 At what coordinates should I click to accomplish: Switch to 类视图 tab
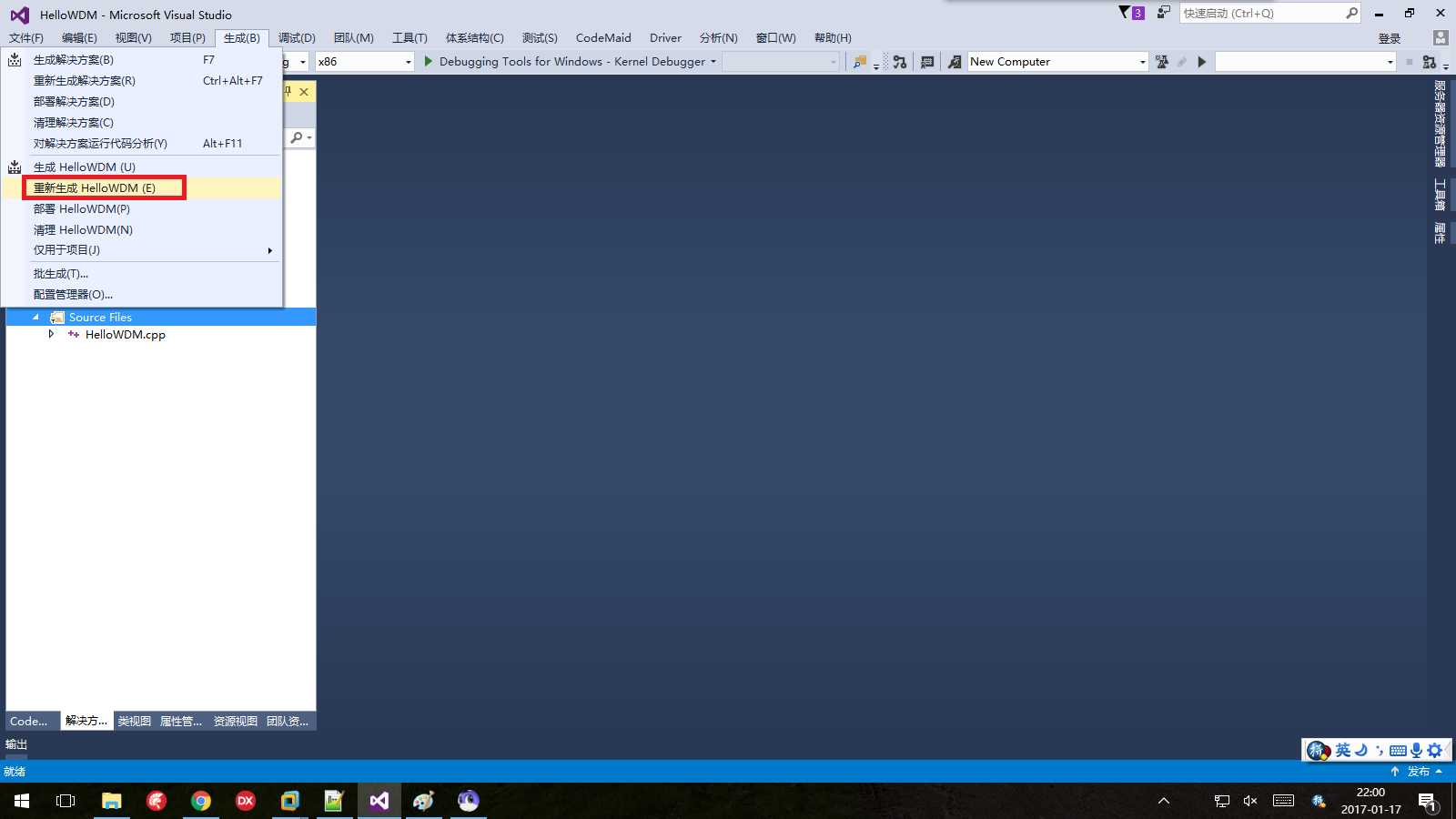134,721
